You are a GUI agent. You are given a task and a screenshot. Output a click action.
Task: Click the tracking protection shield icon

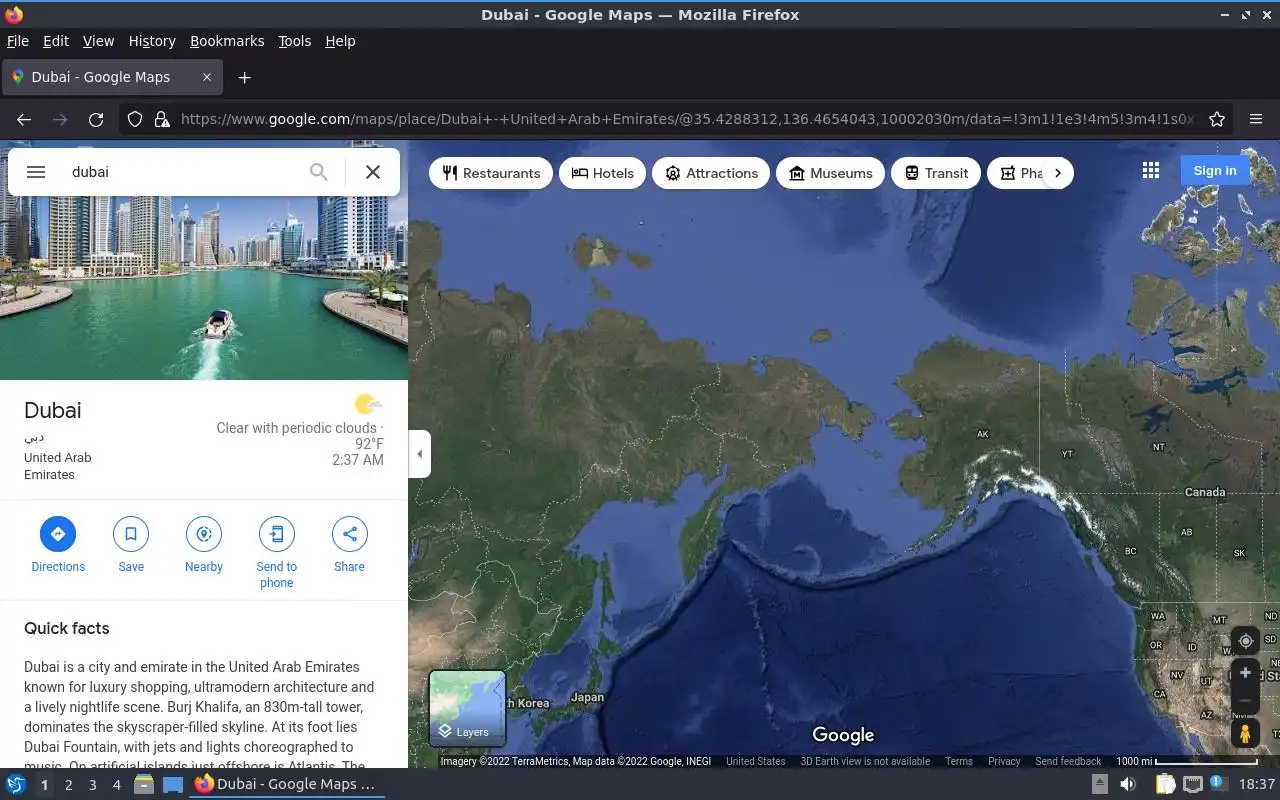(135, 119)
